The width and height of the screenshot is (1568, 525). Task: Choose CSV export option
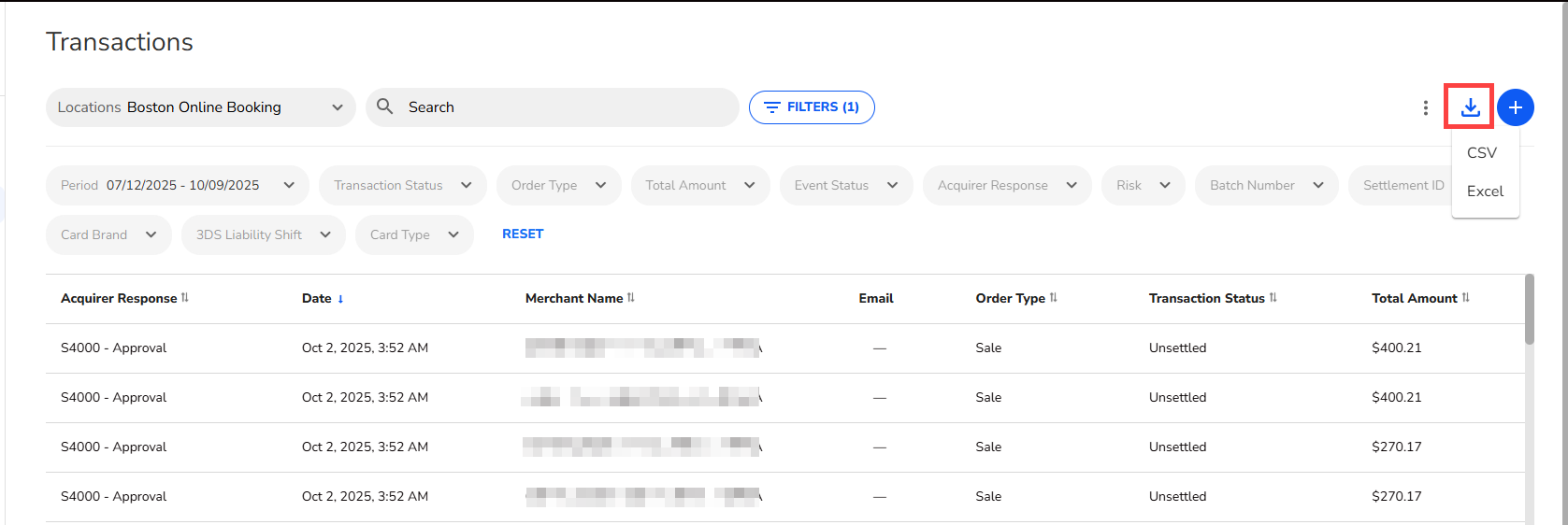tap(1482, 152)
